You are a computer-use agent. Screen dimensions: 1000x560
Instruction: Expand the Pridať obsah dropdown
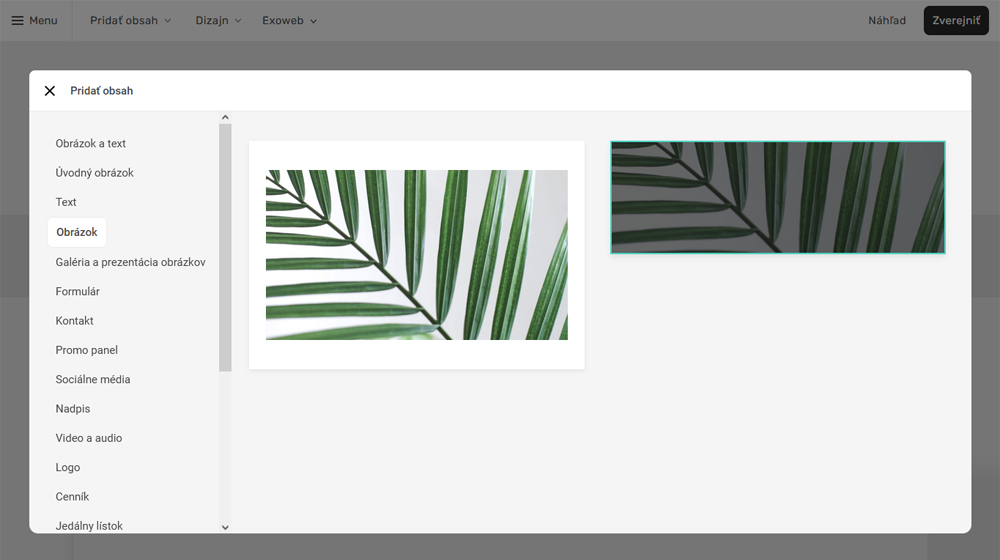point(131,20)
